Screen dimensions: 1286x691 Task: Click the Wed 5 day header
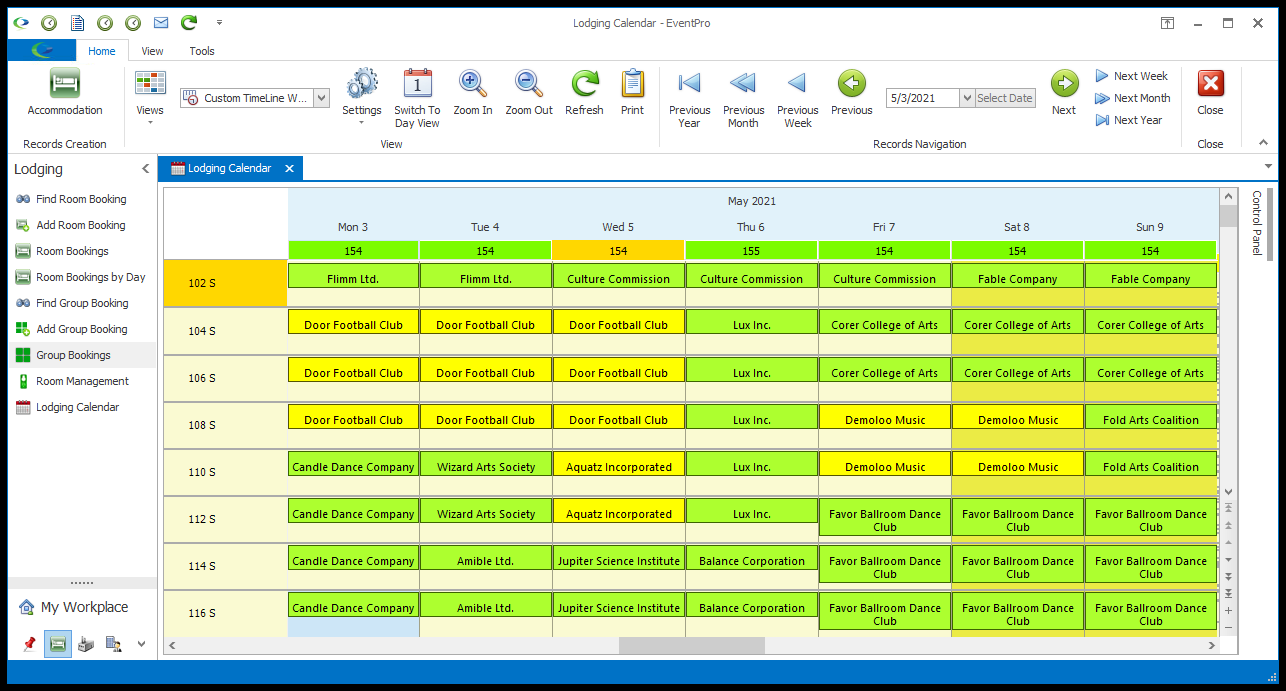(618, 227)
